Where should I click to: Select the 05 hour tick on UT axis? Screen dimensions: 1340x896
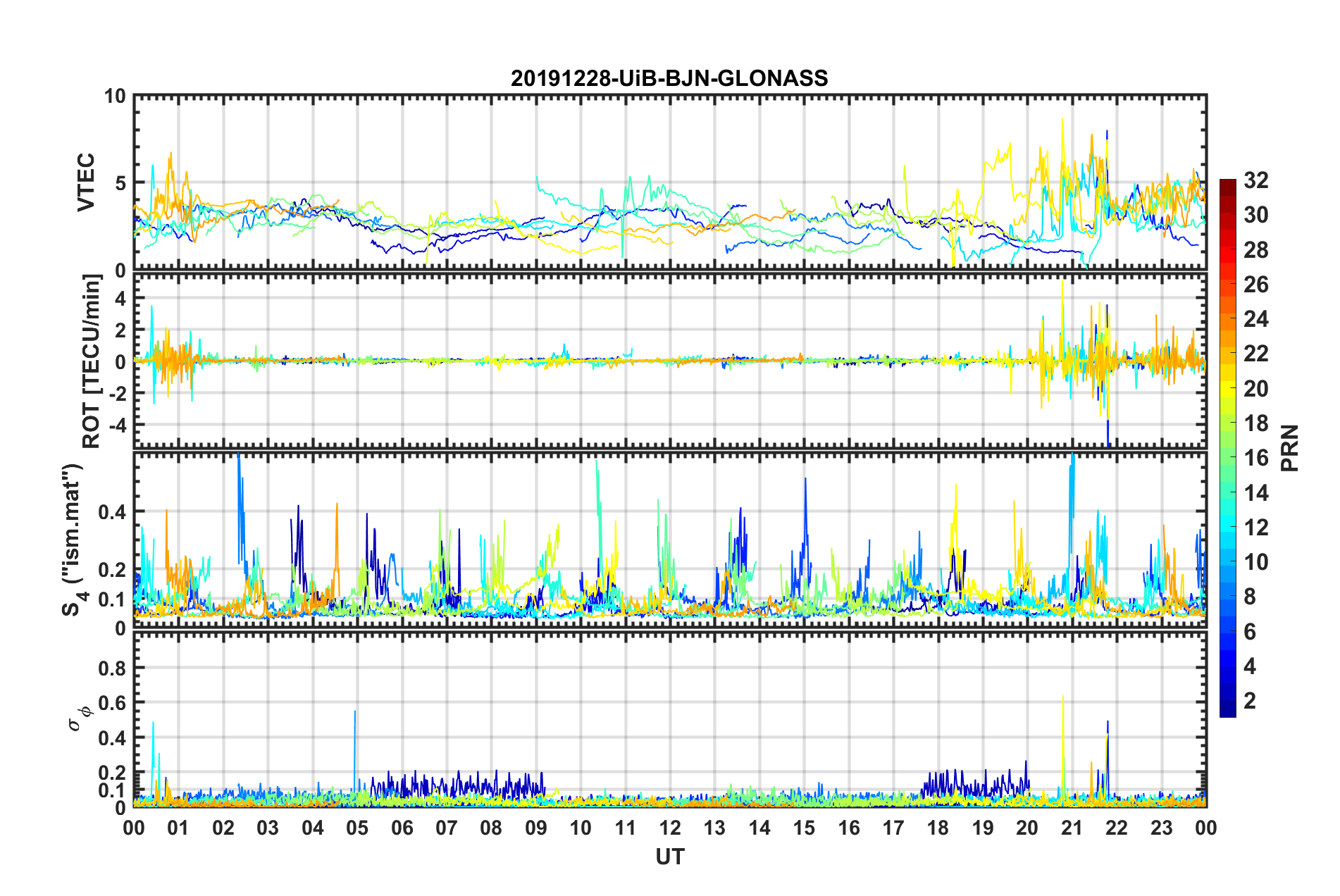(357, 828)
